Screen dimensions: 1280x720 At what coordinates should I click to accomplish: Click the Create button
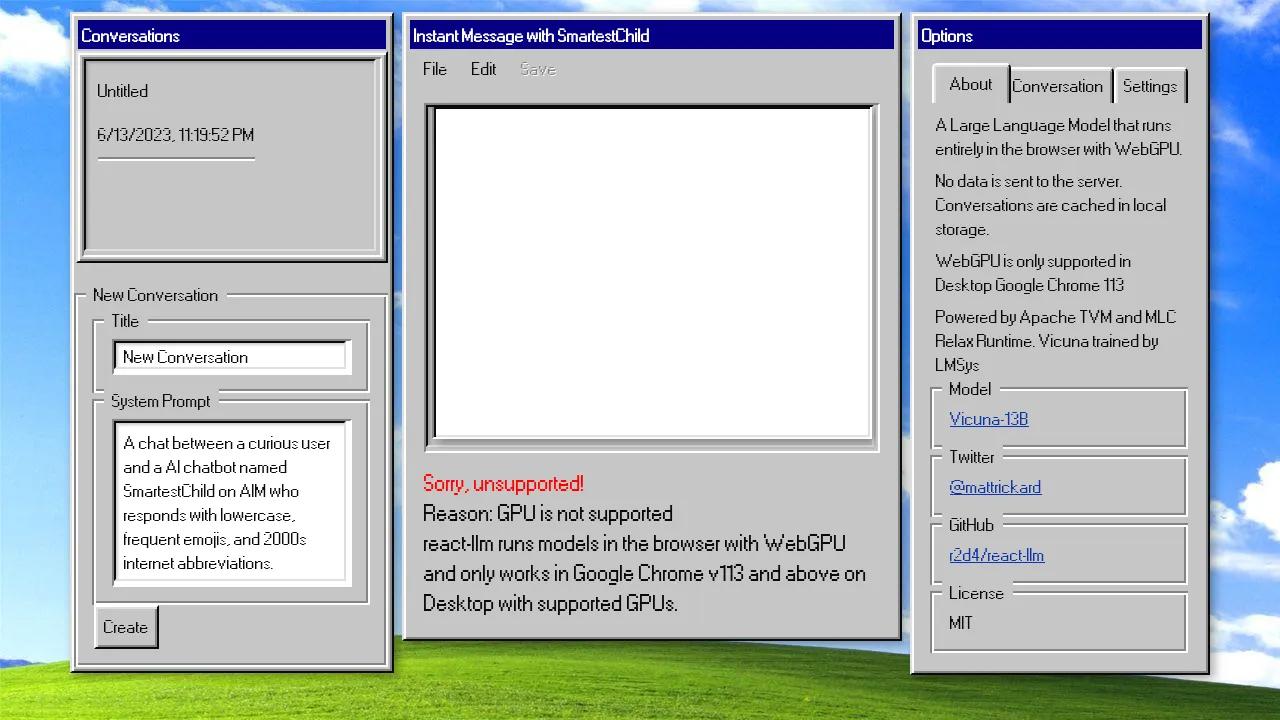126,627
